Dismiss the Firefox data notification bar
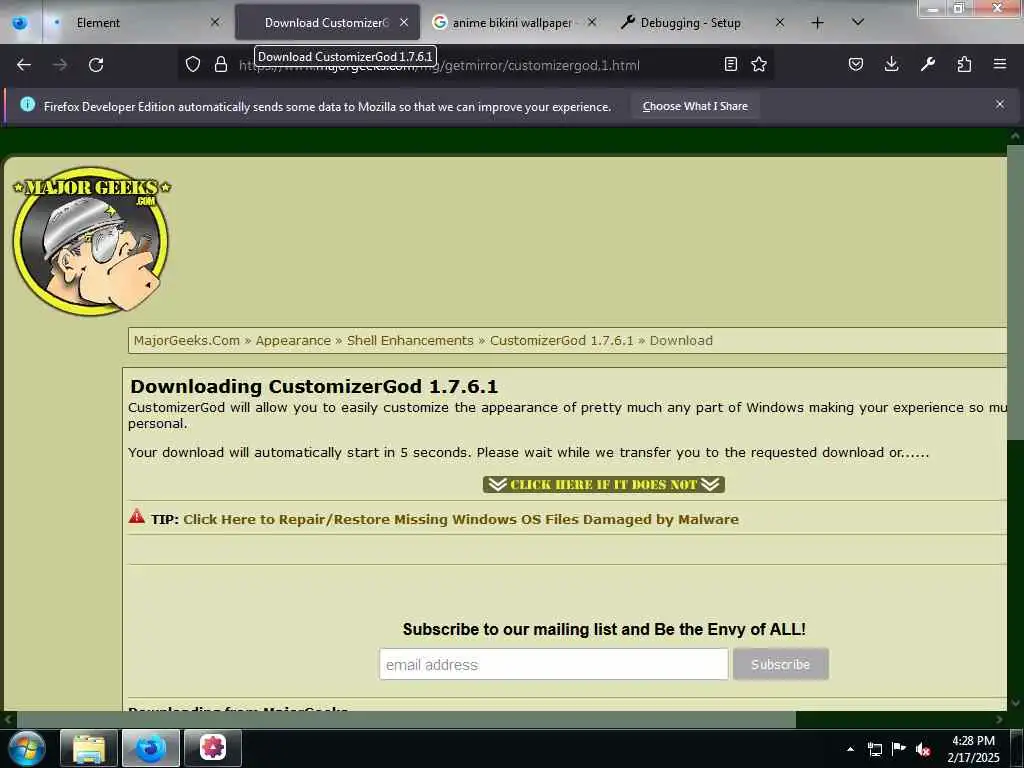Screen dimensions: 1024x768 [x=1000, y=104]
